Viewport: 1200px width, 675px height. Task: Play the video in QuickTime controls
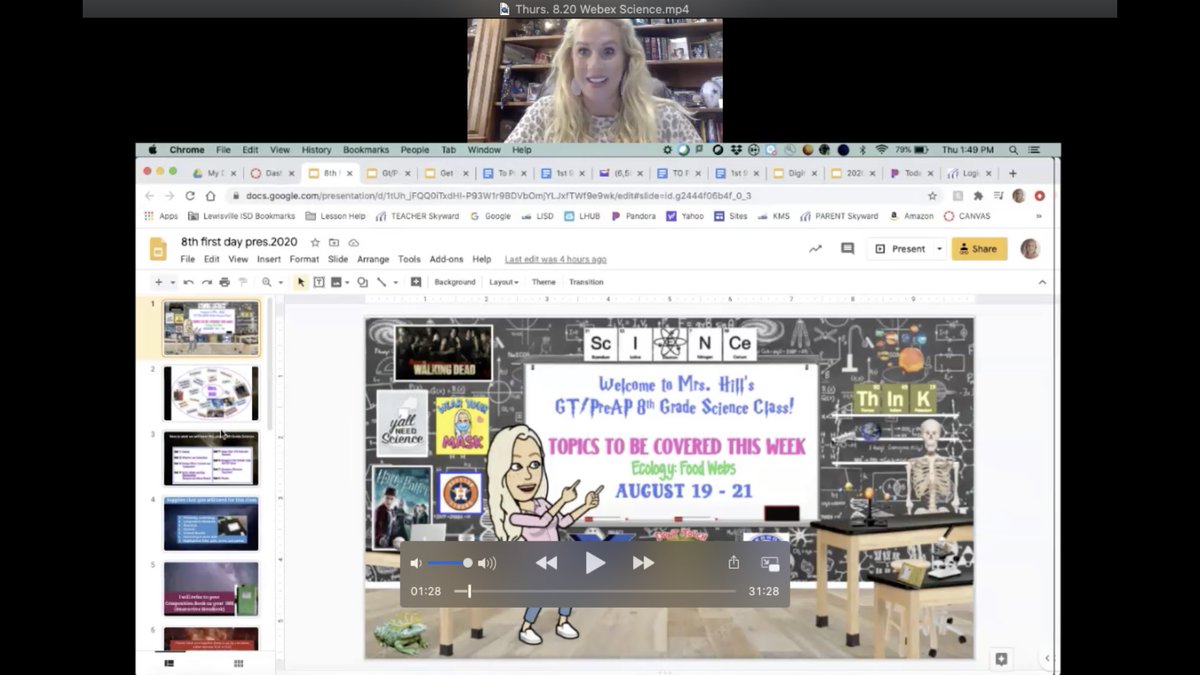(595, 563)
